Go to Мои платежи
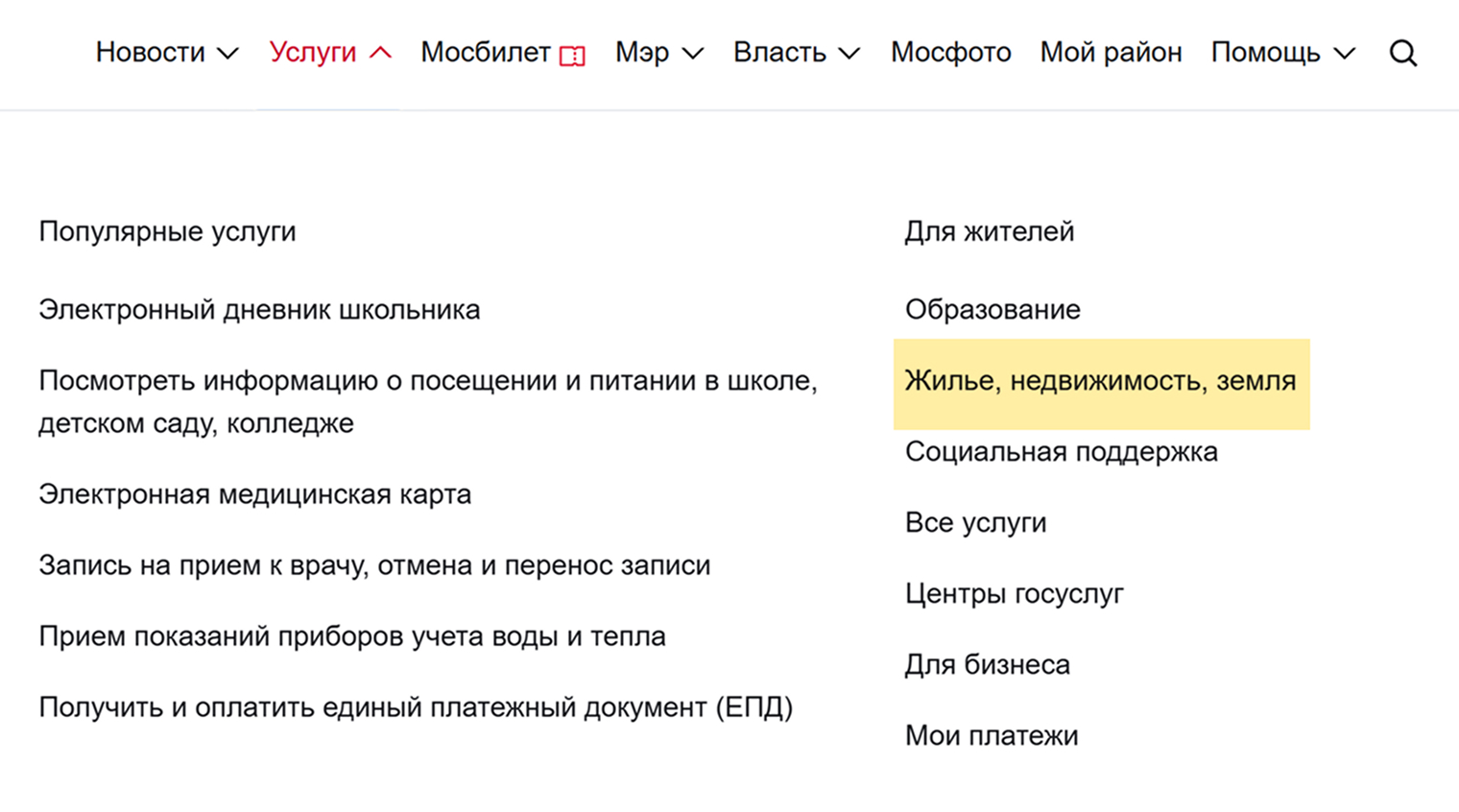 coord(992,736)
